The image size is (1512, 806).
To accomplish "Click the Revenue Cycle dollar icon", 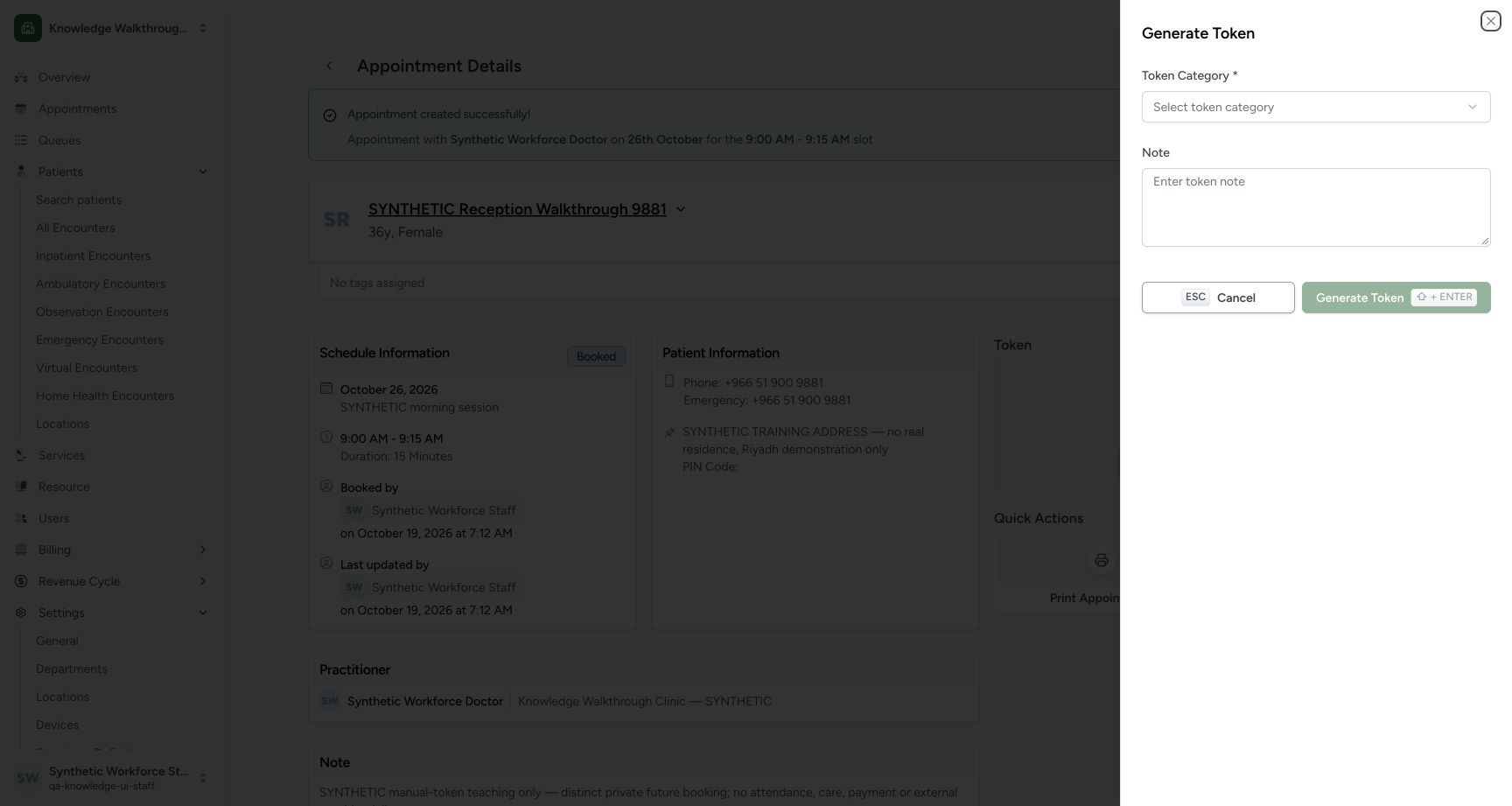I will point(21,581).
